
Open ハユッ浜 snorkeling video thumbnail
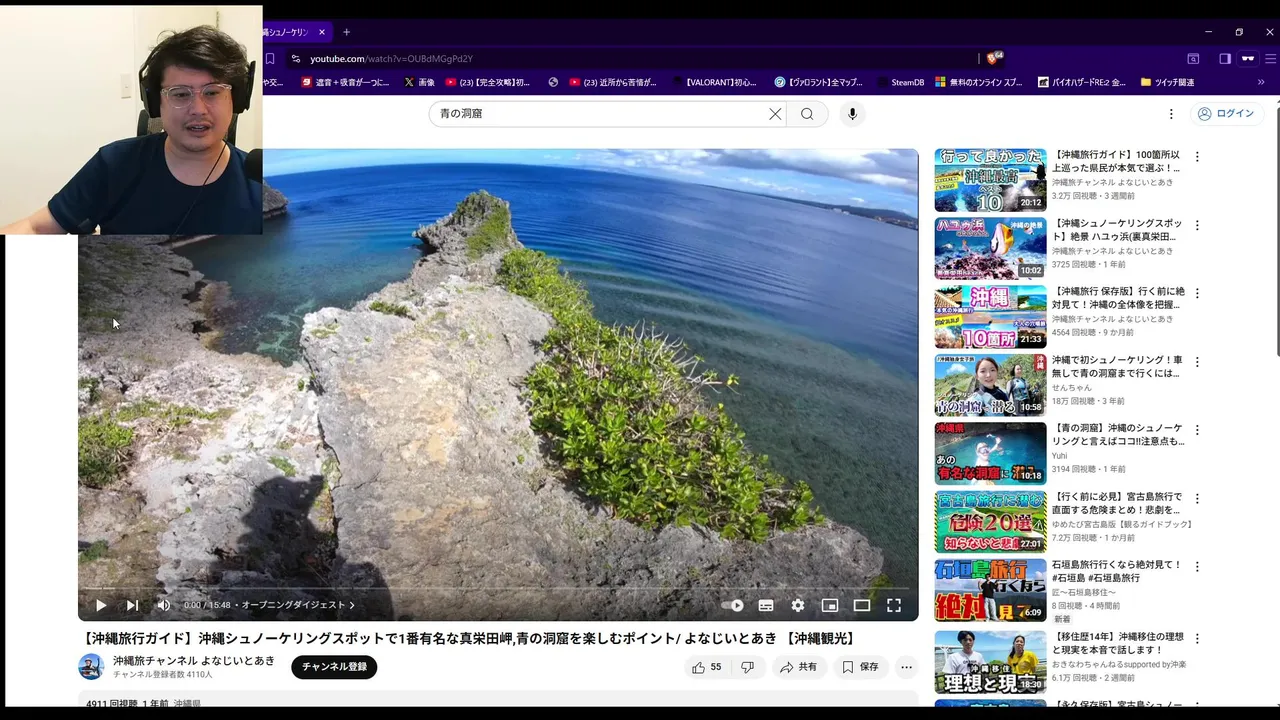990,248
